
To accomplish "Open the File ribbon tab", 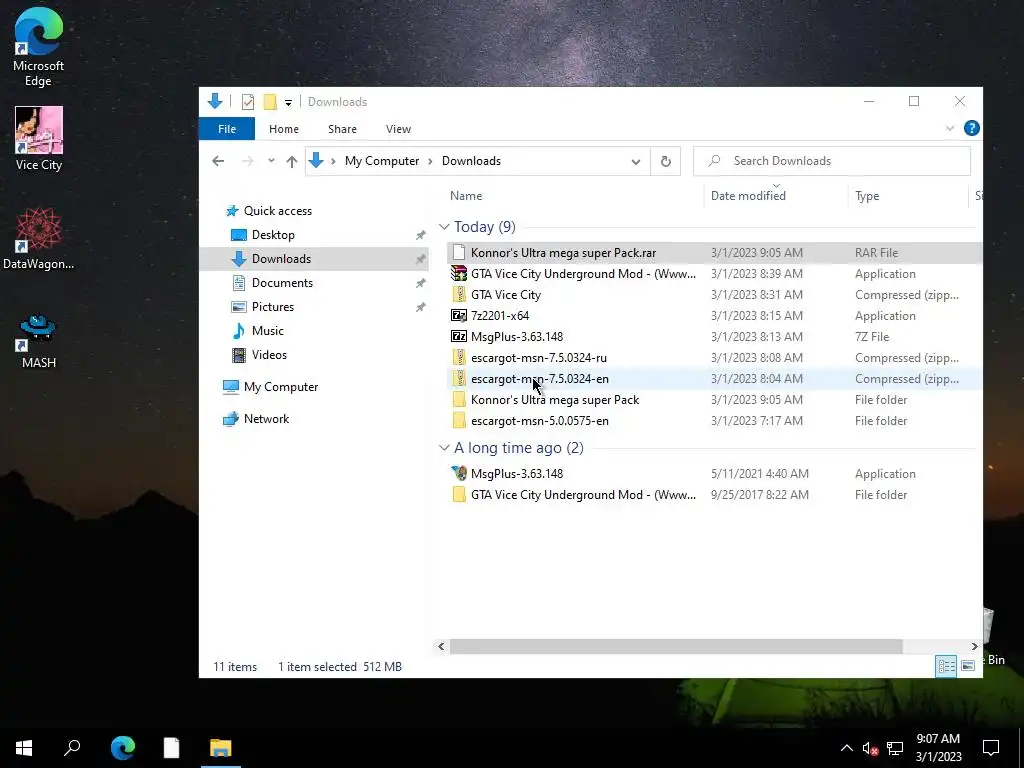I will click(x=227, y=129).
